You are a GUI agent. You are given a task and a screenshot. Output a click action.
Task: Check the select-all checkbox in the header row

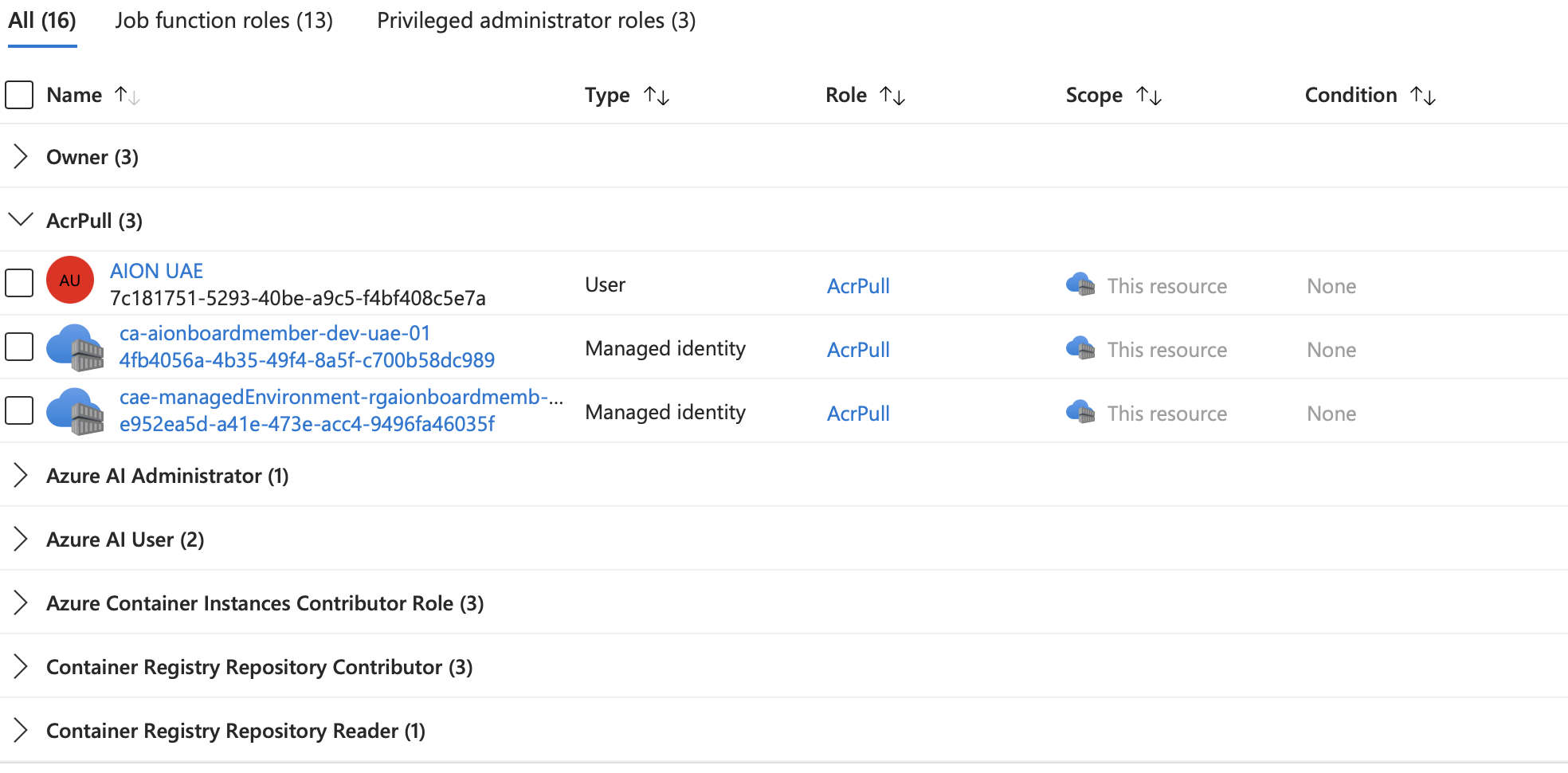point(18,95)
